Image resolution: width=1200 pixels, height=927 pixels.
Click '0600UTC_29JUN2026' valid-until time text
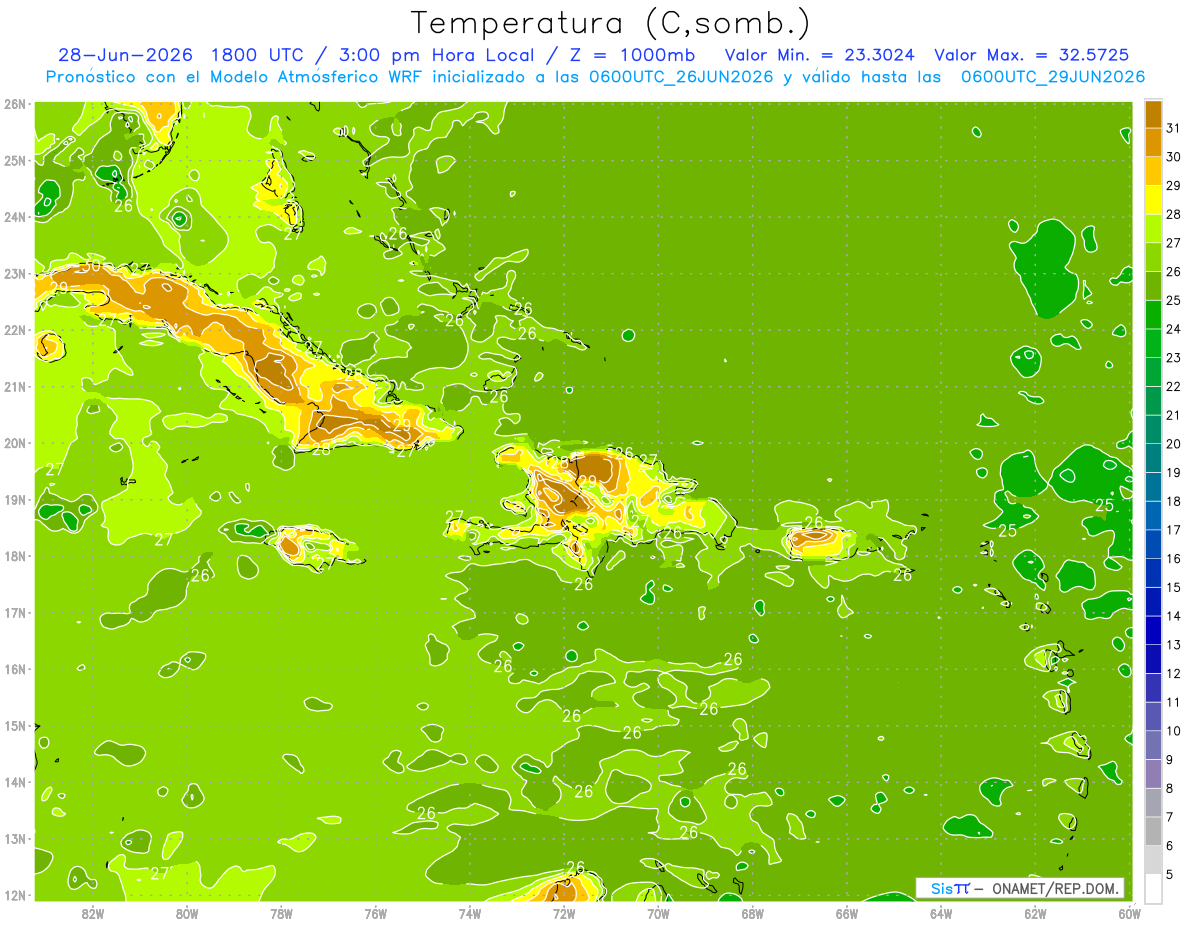tap(1053, 77)
